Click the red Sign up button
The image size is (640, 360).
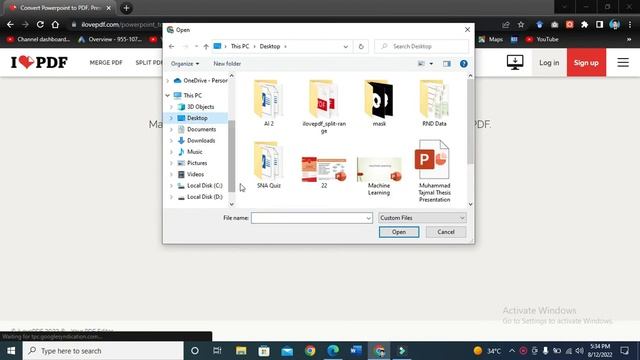[x=586, y=62]
